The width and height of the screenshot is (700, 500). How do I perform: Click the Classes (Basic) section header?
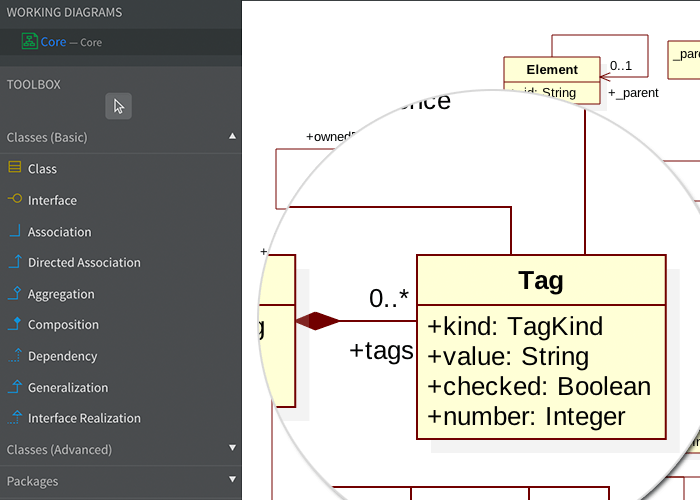pyautogui.click(x=121, y=138)
